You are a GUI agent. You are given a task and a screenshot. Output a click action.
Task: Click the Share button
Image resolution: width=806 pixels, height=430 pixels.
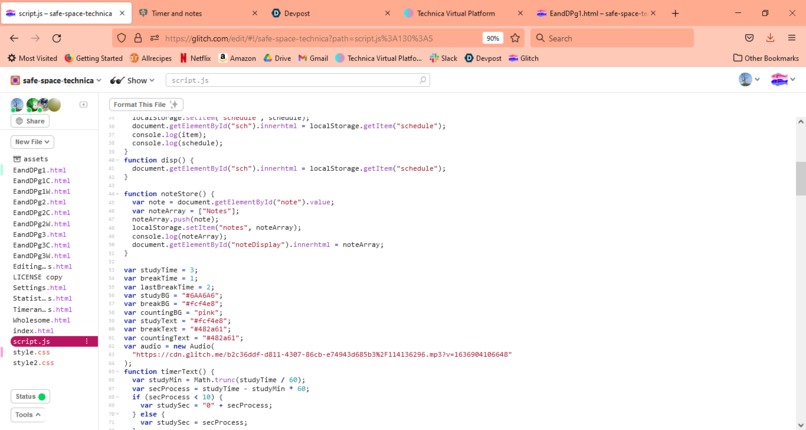pyautogui.click(x=30, y=121)
